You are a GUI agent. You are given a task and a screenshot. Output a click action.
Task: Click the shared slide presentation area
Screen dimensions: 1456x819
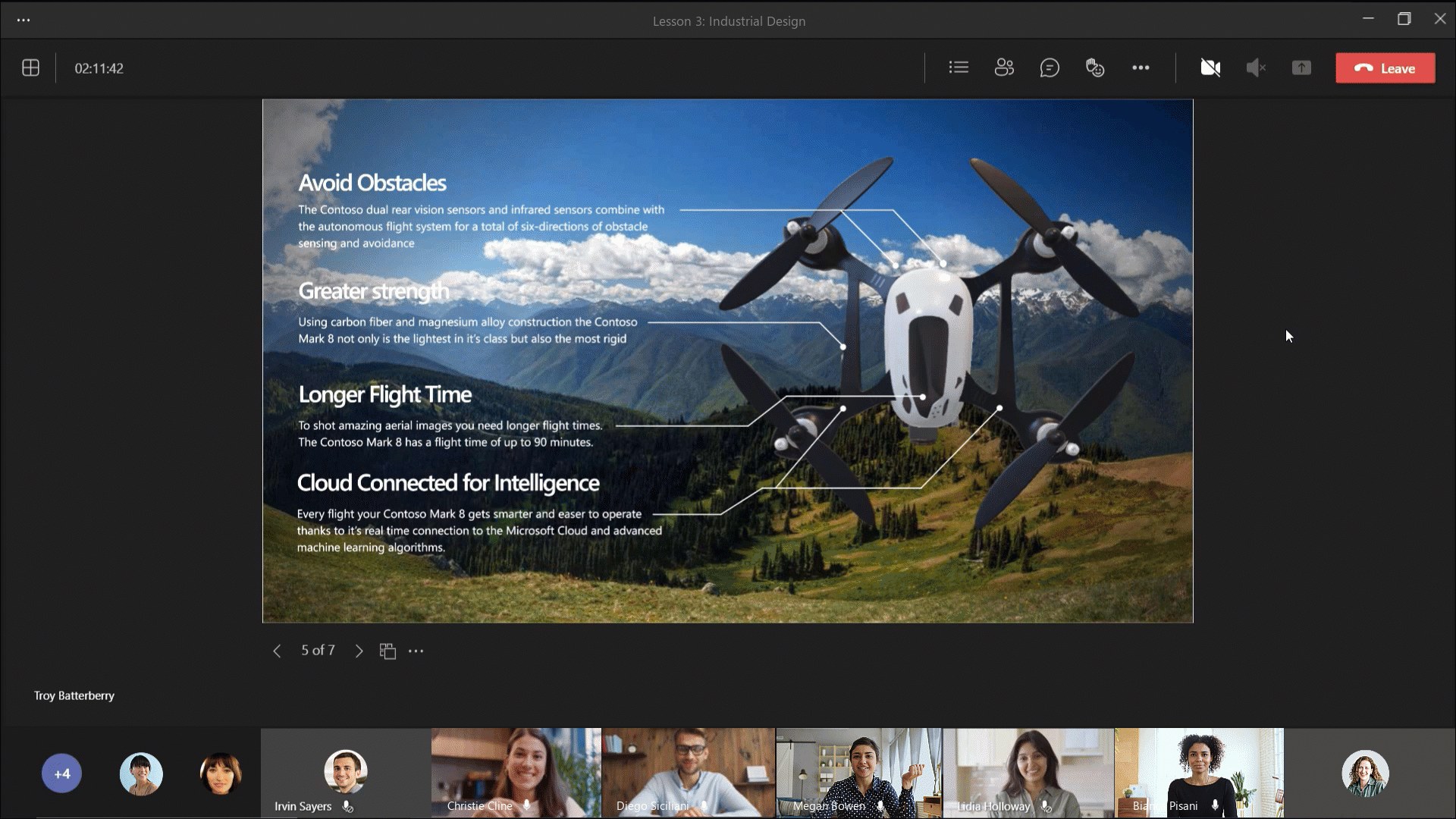click(727, 361)
